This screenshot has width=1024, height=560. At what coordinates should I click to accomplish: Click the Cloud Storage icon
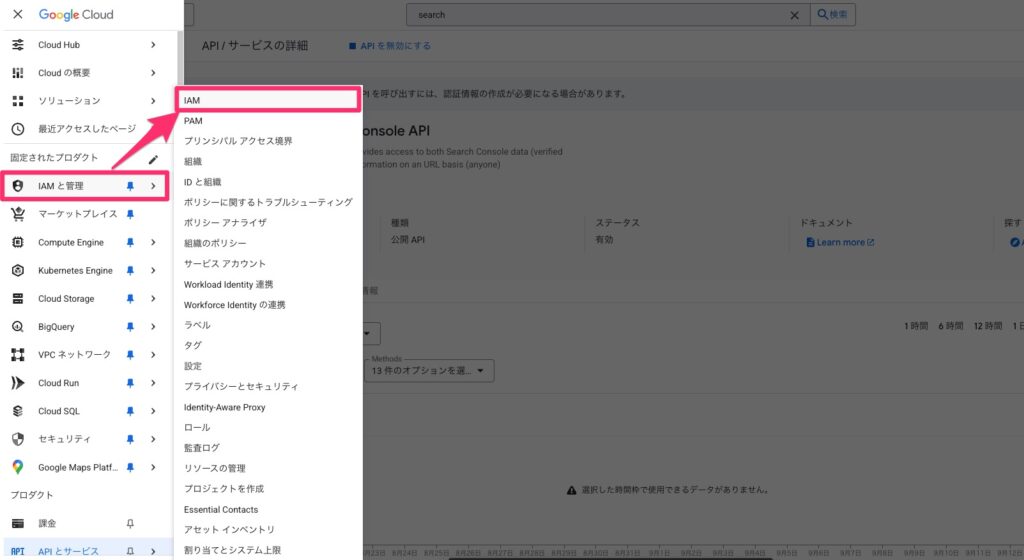pos(17,298)
